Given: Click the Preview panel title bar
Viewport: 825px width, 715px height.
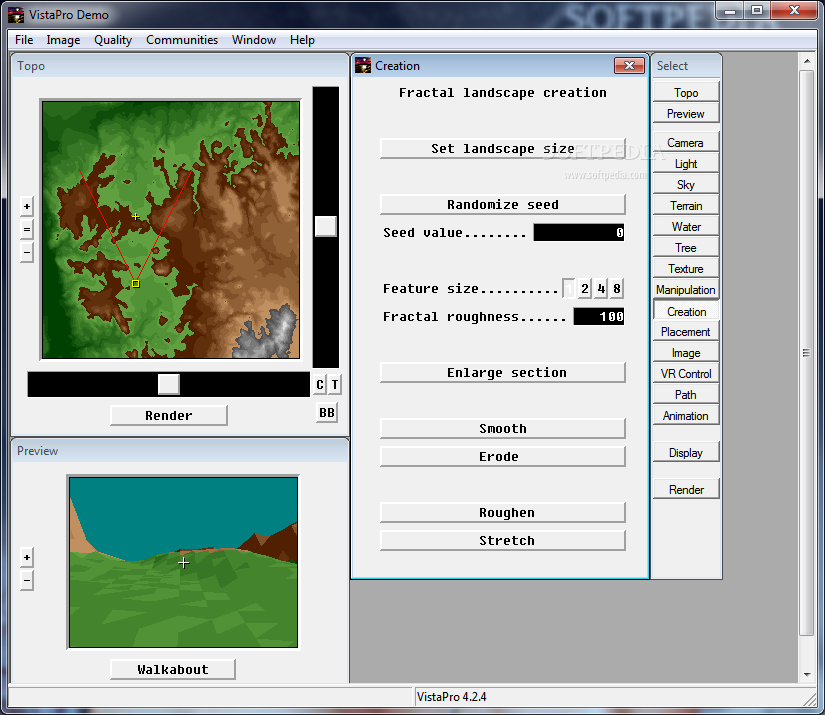Looking at the screenshot, I should click(180, 451).
